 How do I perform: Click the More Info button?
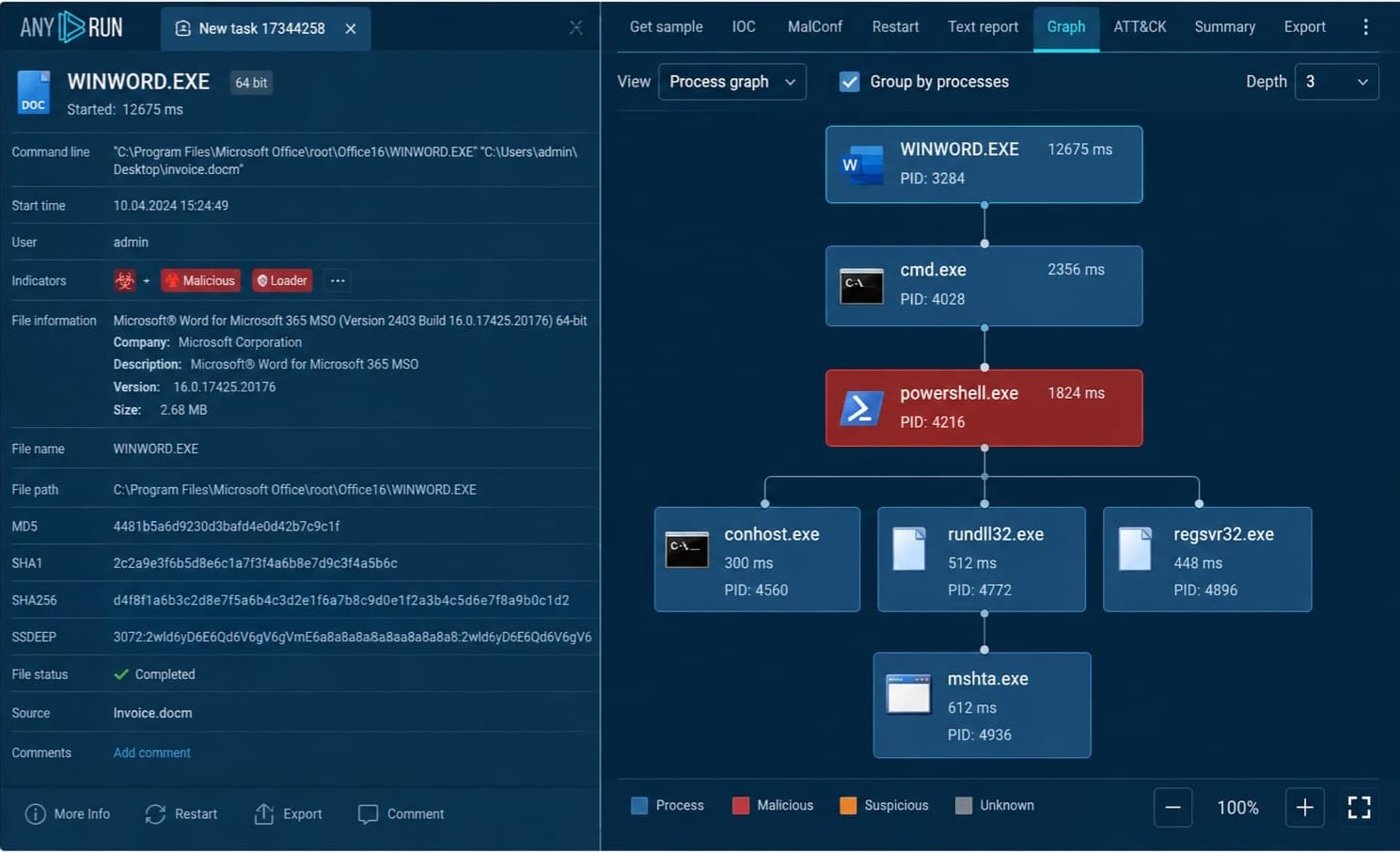pyautogui.click(x=68, y=813)
